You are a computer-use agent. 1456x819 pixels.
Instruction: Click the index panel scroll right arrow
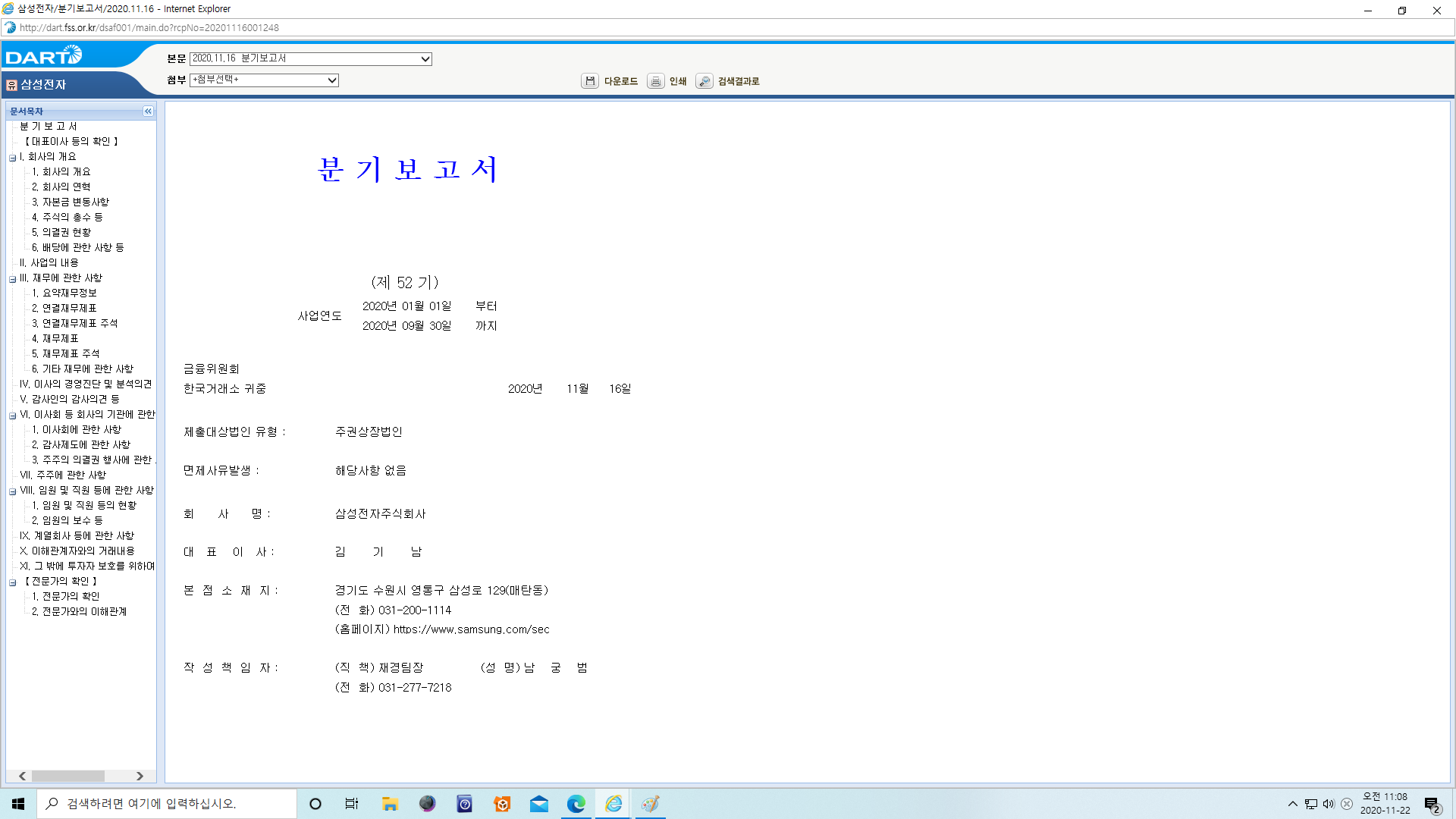[140, 776]
